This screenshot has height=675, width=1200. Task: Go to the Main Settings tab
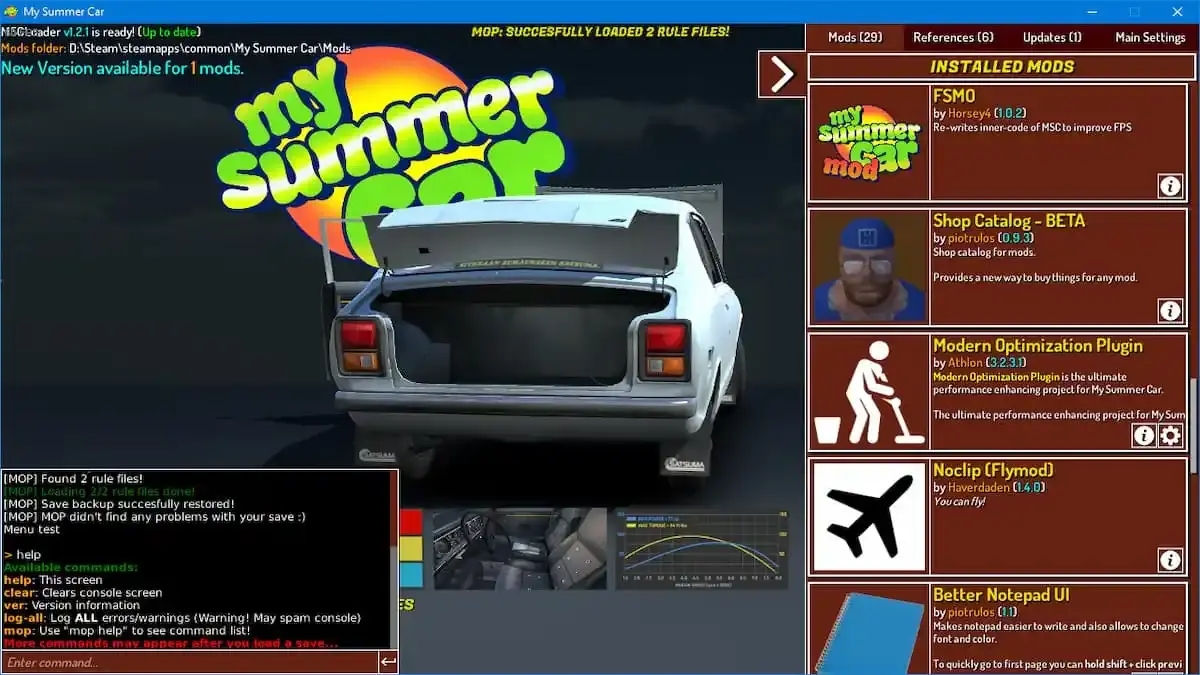[1150, 37]
